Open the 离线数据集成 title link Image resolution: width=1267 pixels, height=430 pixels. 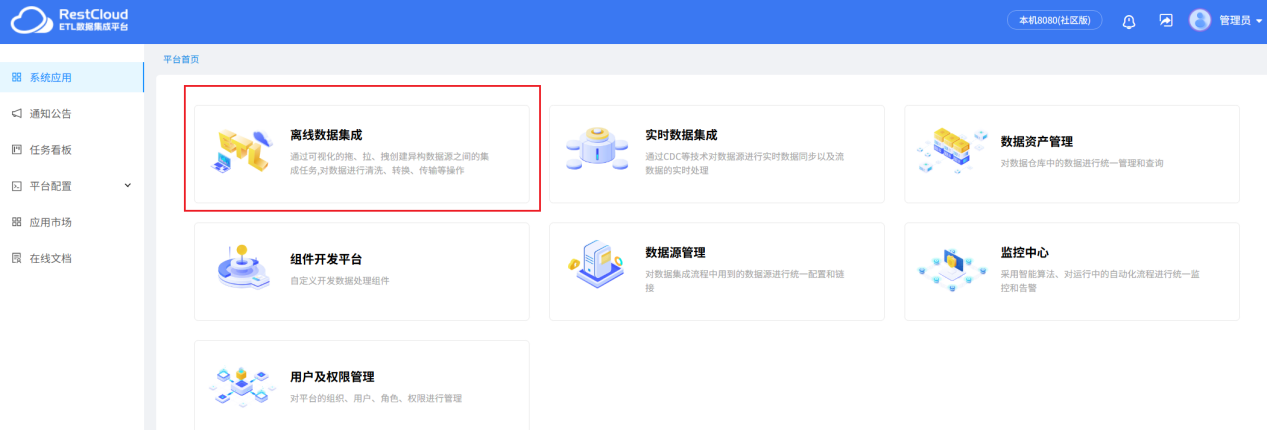326,135
